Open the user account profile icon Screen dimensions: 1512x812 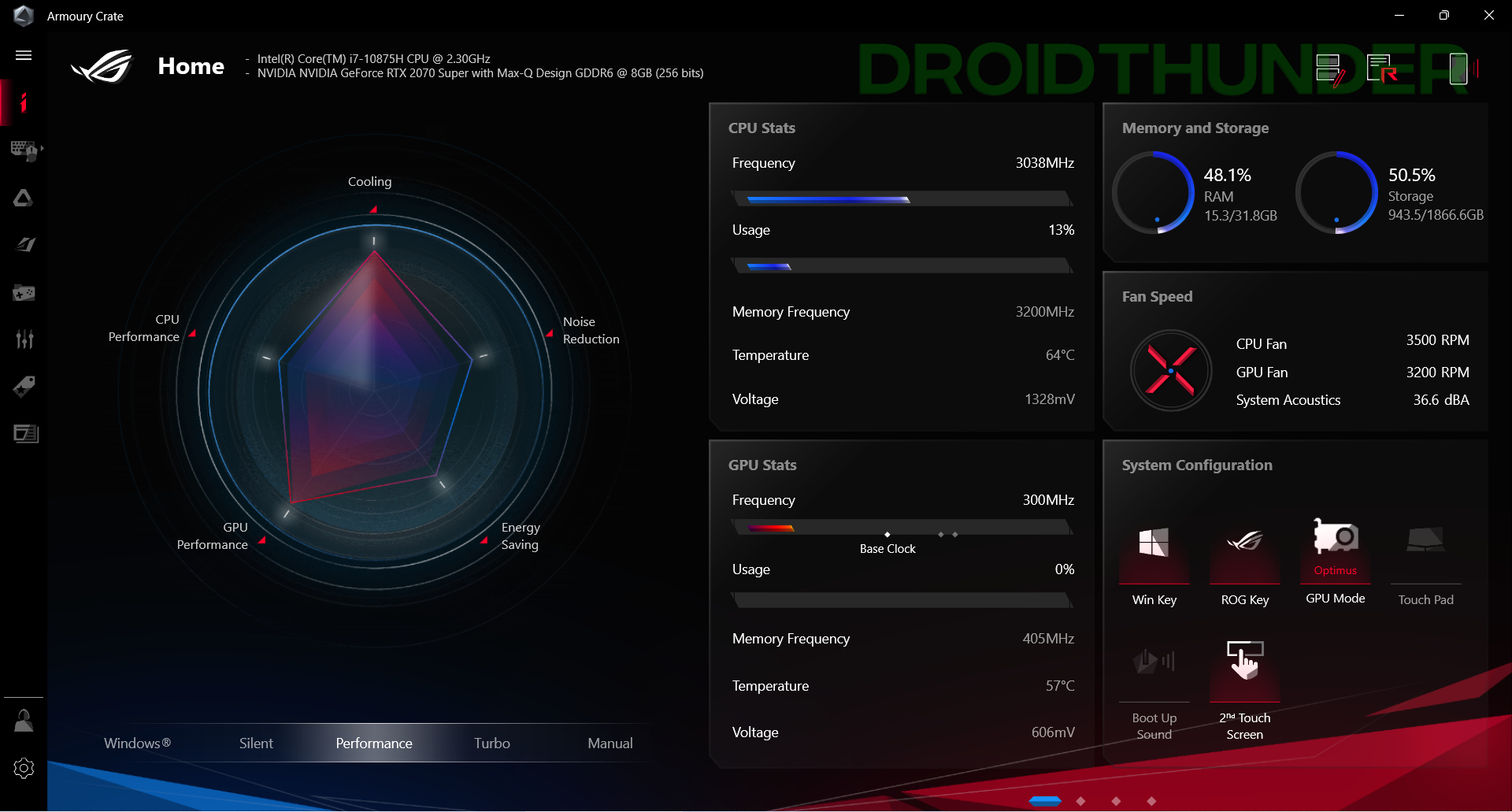[24, 721]
